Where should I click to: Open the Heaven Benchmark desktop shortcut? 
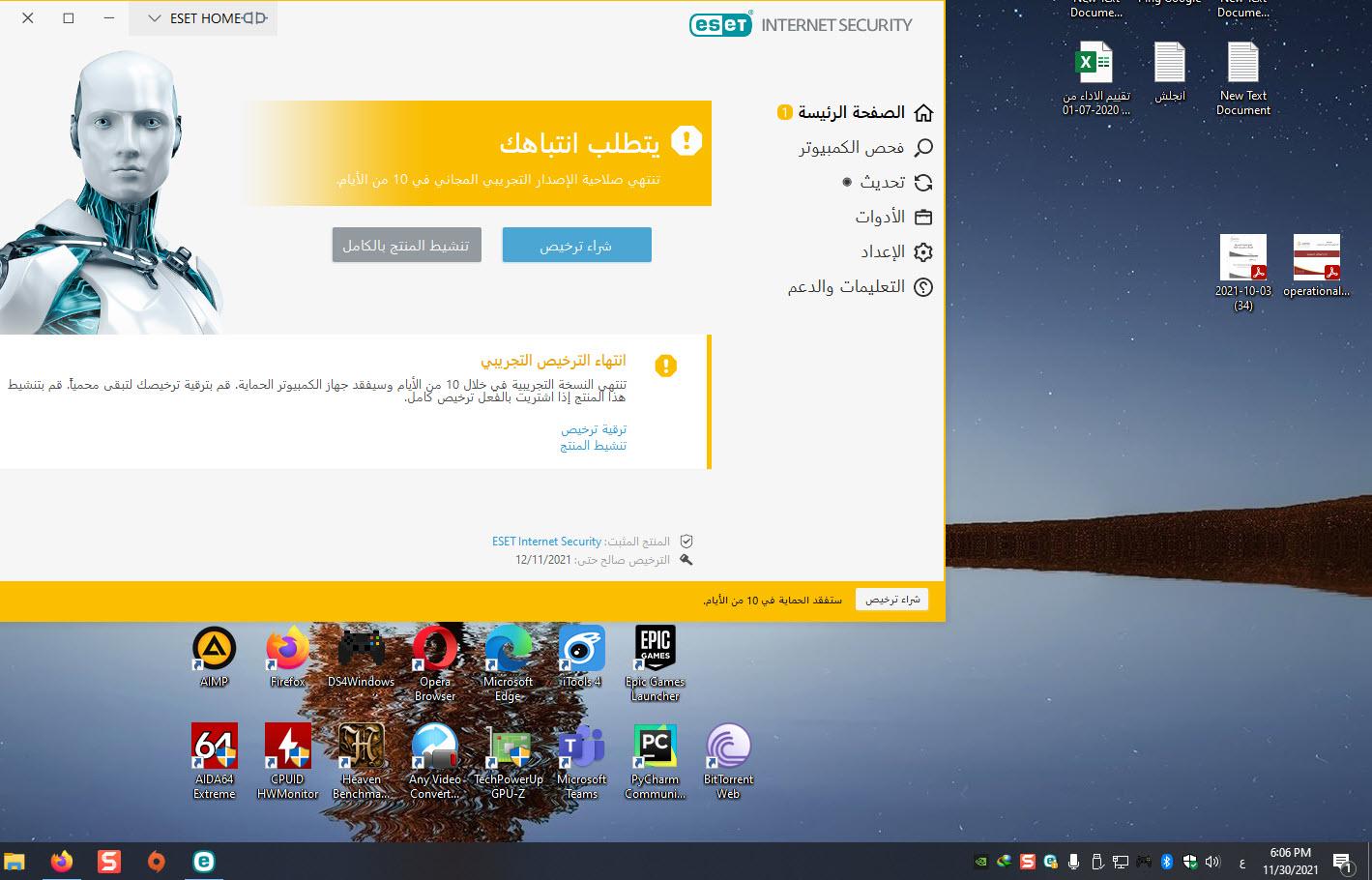pos(361,762)
